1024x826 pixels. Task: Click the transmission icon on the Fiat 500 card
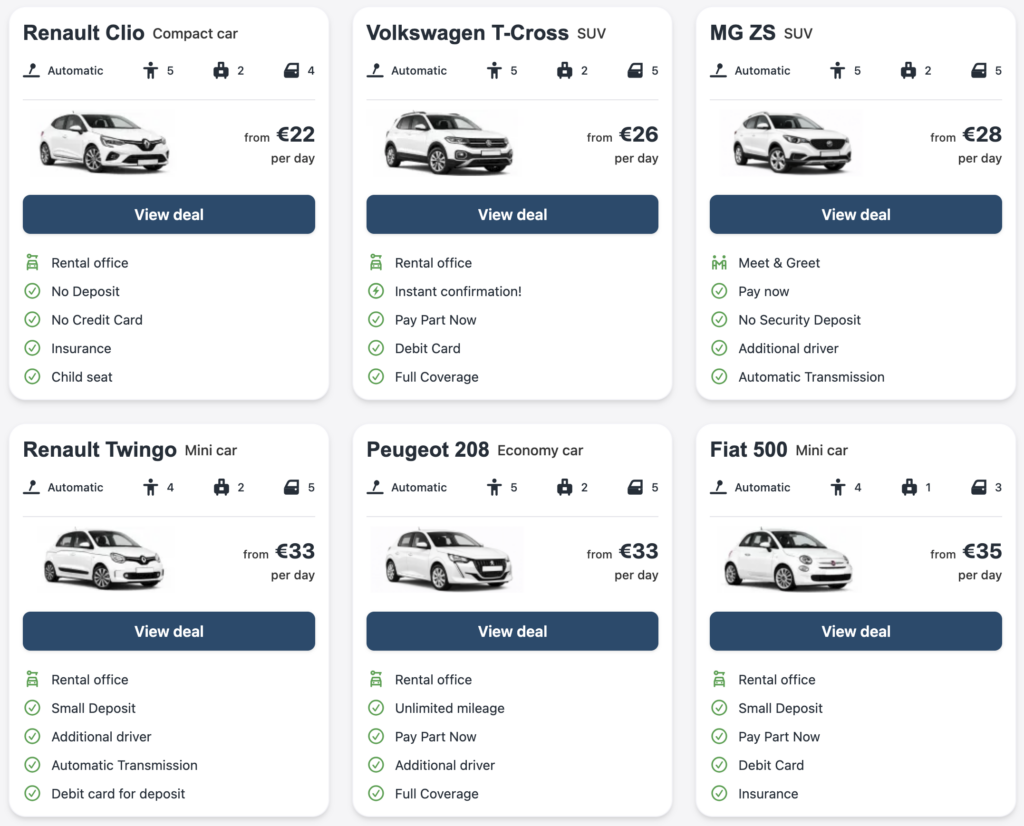click(x=717, y=487)
